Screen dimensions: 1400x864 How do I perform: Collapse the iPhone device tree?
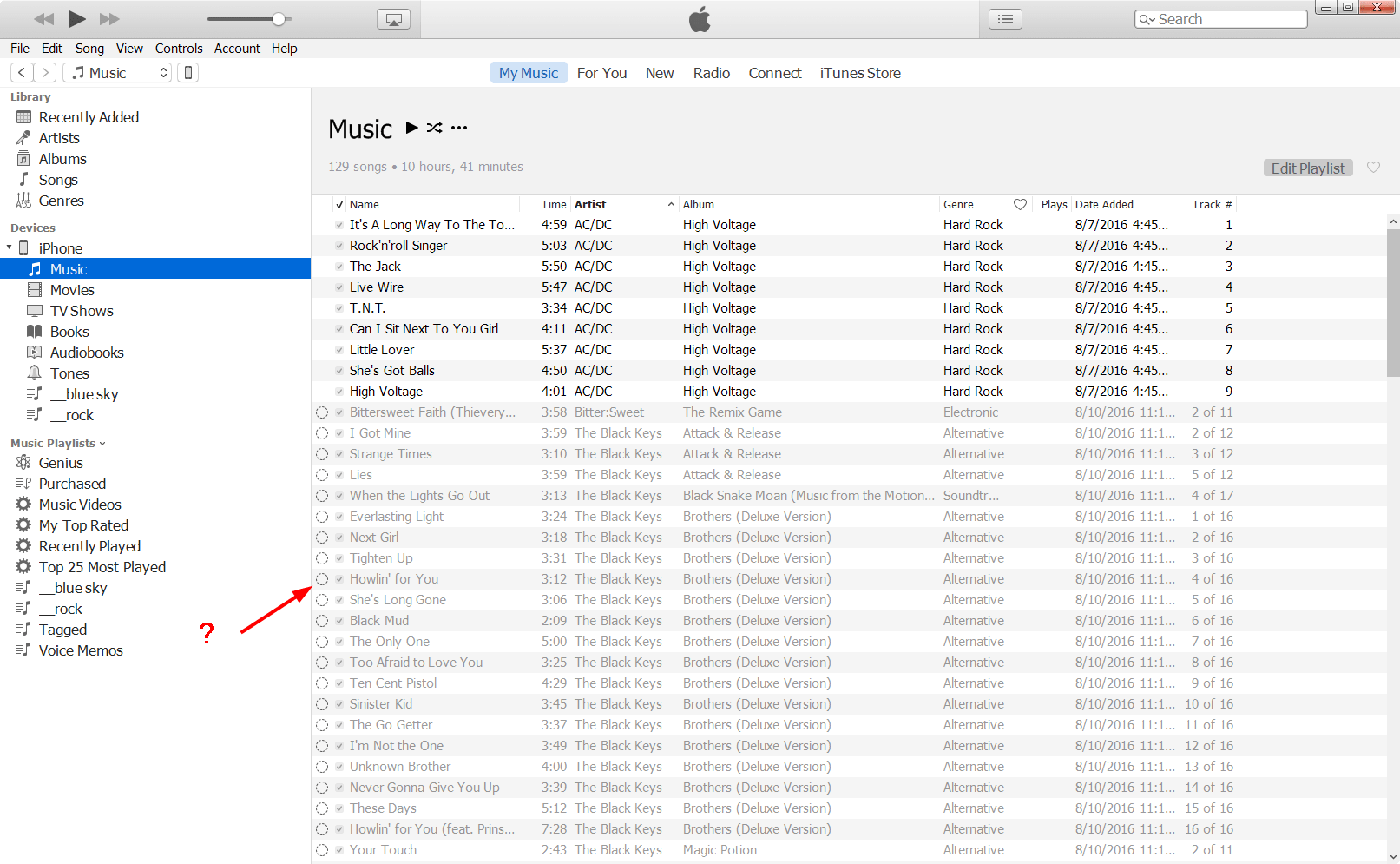(x=10, y=247)
